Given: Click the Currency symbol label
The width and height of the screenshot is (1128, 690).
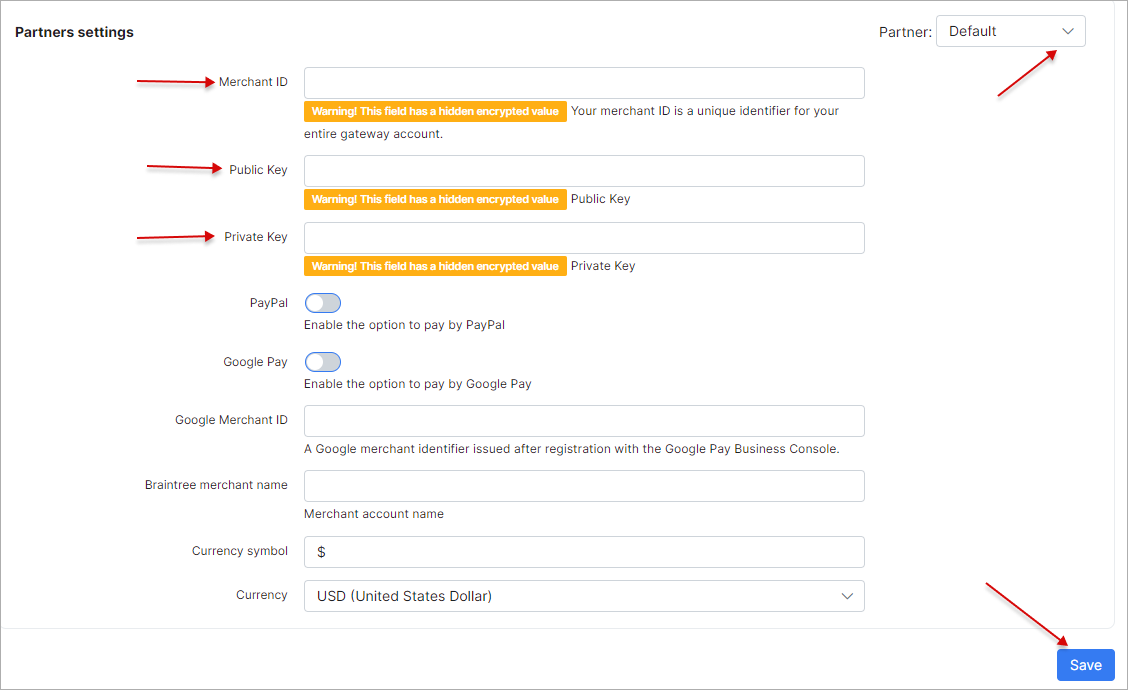Looking at the screenshot, I should coord(239,551).
